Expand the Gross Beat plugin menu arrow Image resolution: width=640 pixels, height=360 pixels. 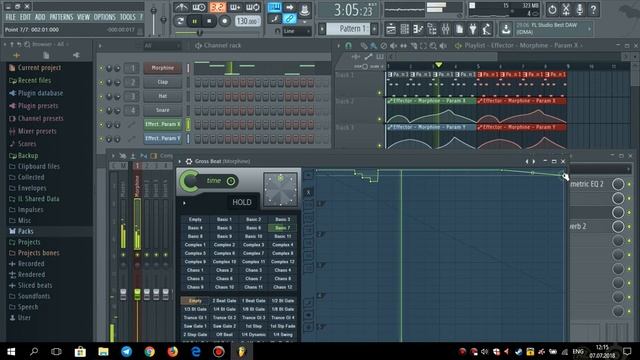pos(180,162)
